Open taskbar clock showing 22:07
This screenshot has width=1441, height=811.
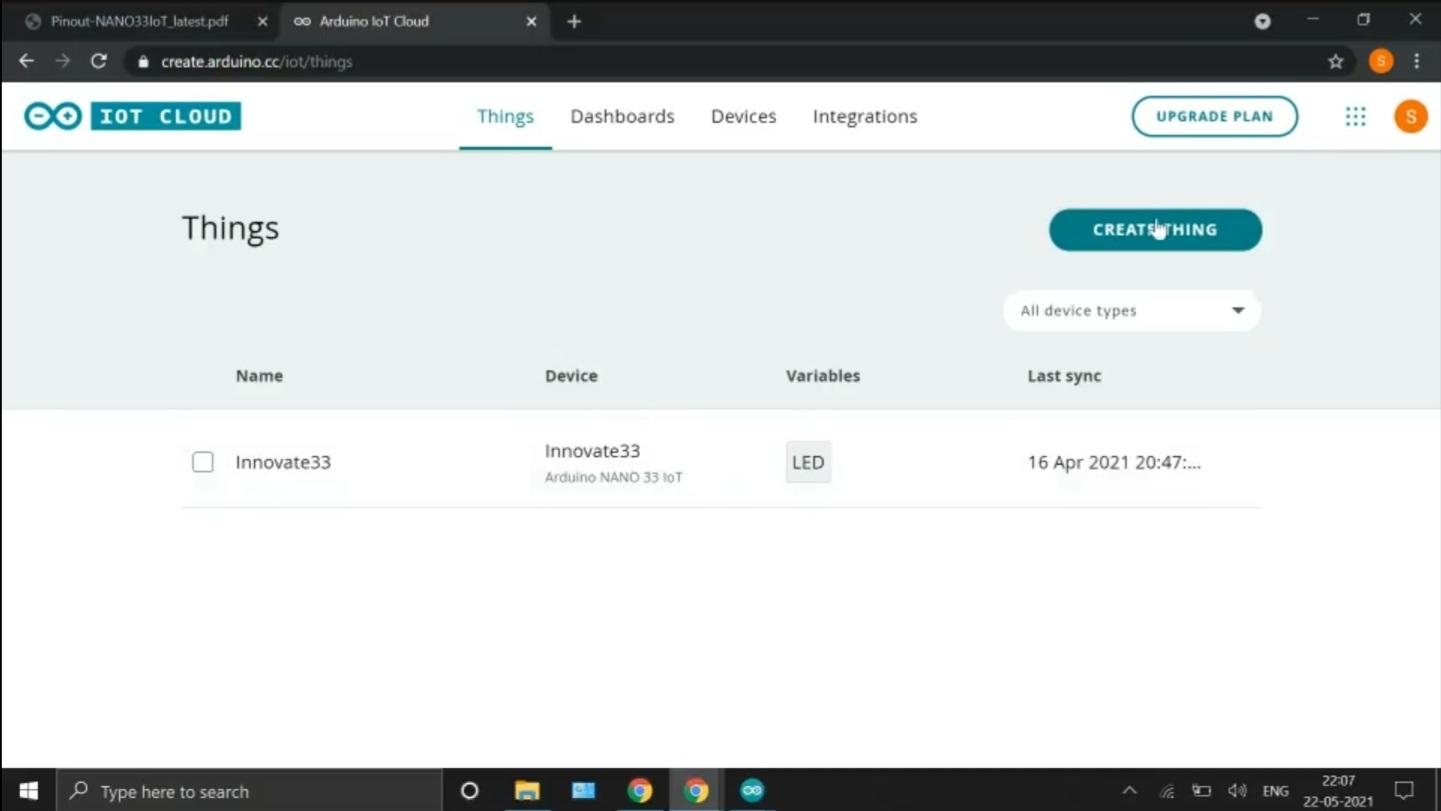1338,791
